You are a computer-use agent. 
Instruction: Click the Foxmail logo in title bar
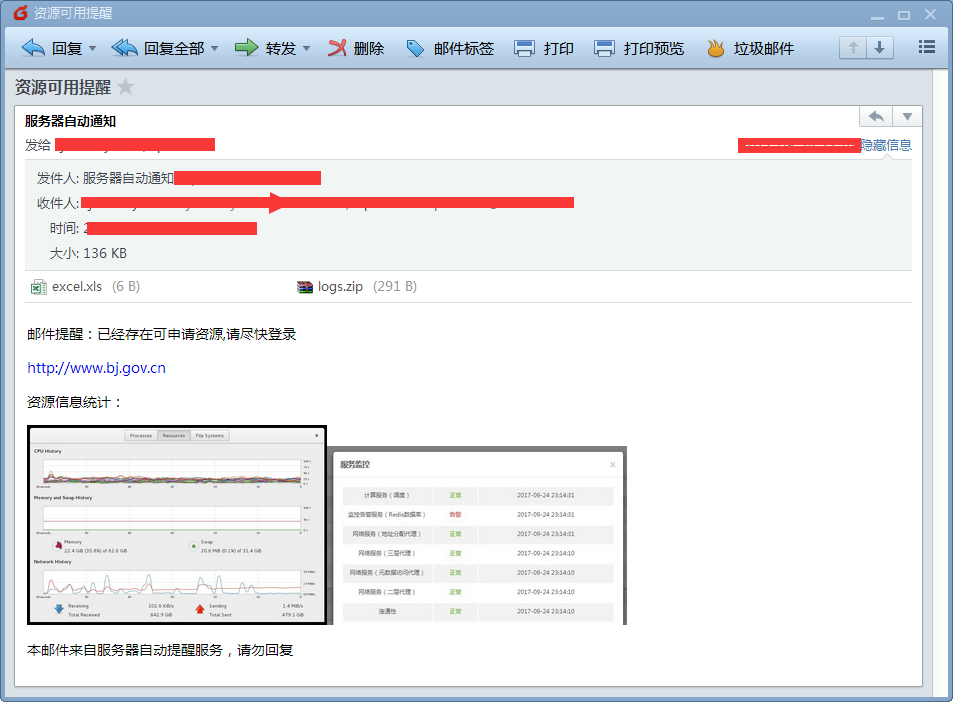click(21, 13)
